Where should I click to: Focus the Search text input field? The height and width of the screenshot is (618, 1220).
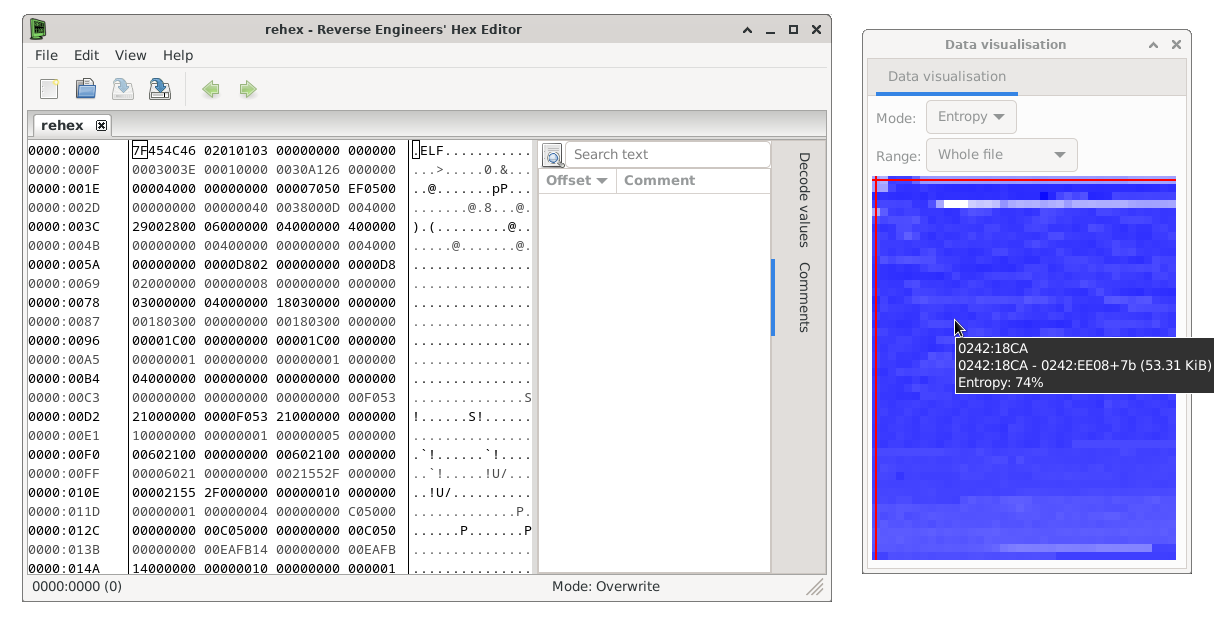click(x=667, y=155)
